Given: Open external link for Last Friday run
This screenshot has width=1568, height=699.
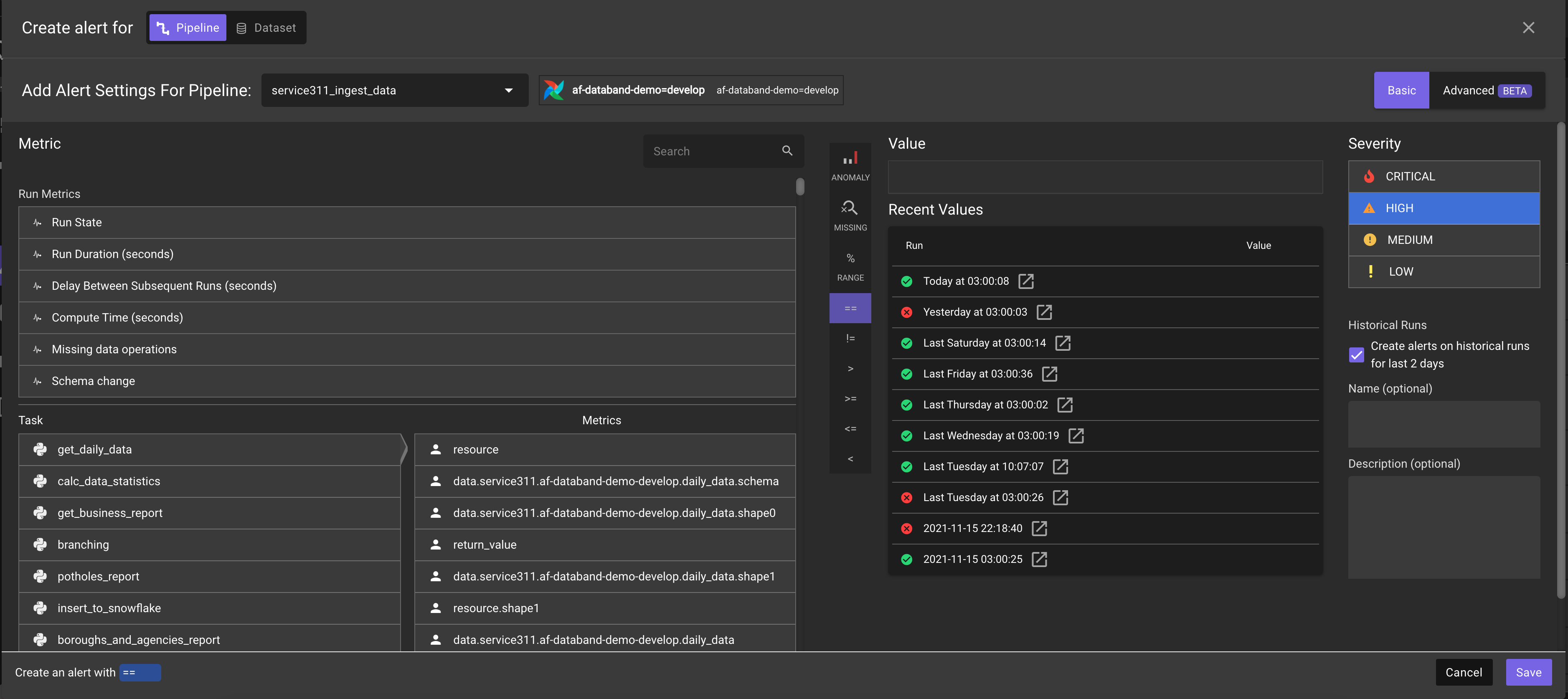Looking at the screenshot, I should coord(1049,374).
